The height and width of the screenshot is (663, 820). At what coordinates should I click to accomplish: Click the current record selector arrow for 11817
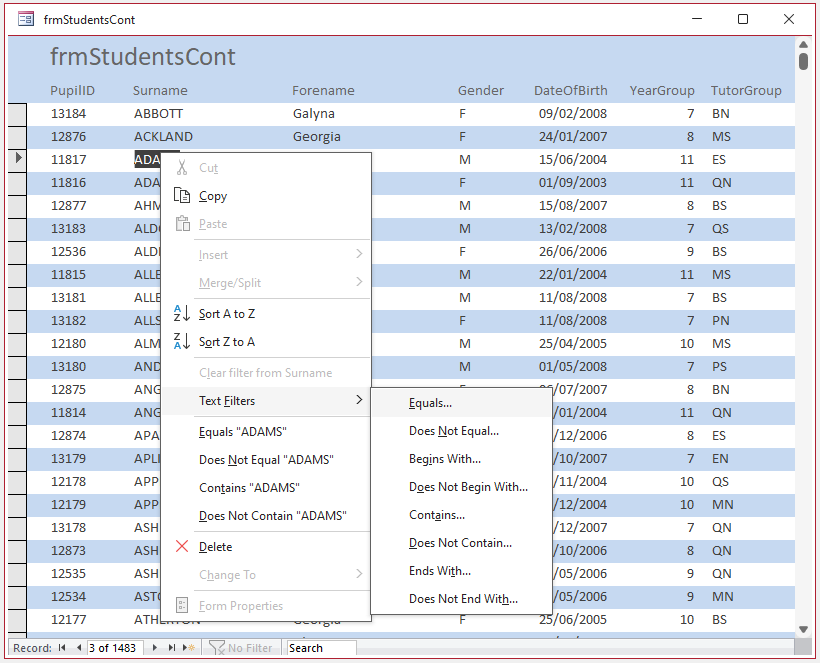click(18, 157)
